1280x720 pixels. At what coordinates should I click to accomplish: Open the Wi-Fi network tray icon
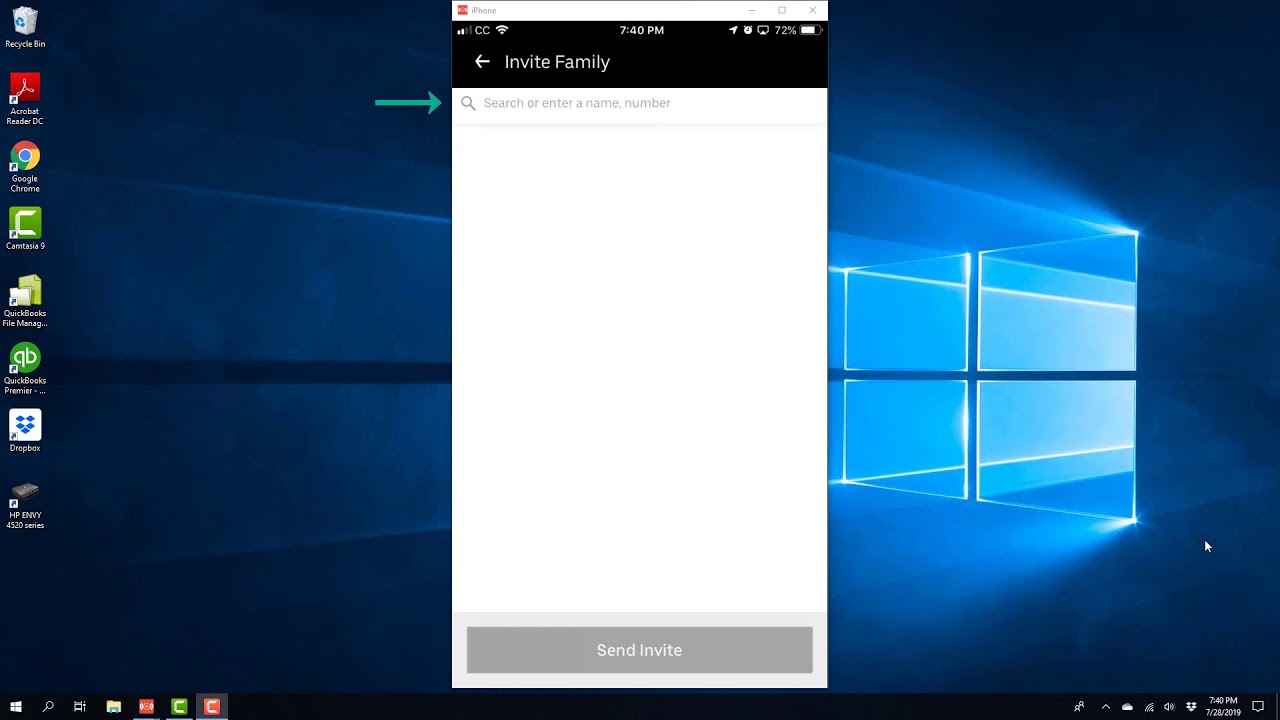(1149, 707)
